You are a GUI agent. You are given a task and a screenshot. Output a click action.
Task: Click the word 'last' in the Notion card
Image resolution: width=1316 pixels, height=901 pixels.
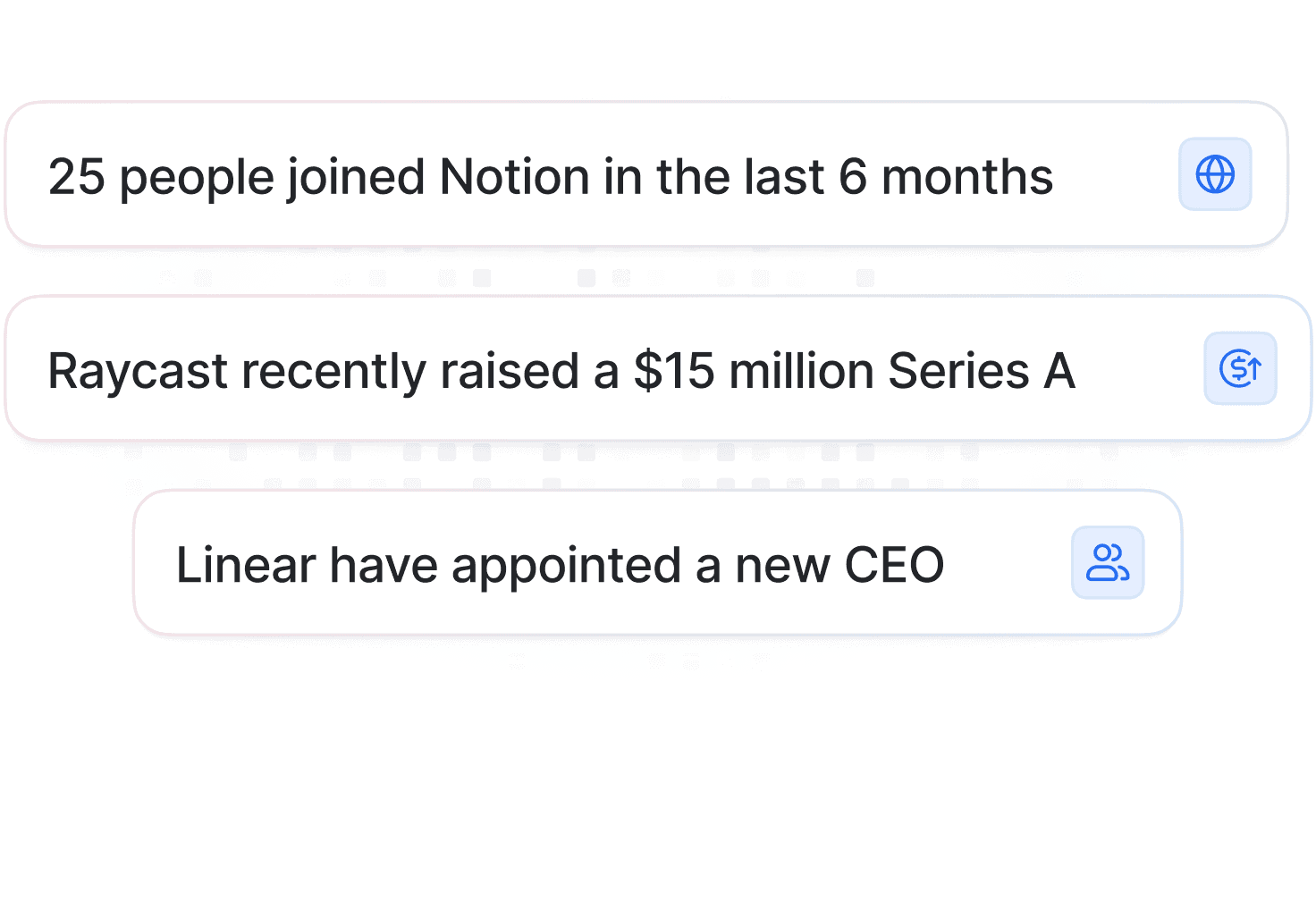click(x=786, y=177)
